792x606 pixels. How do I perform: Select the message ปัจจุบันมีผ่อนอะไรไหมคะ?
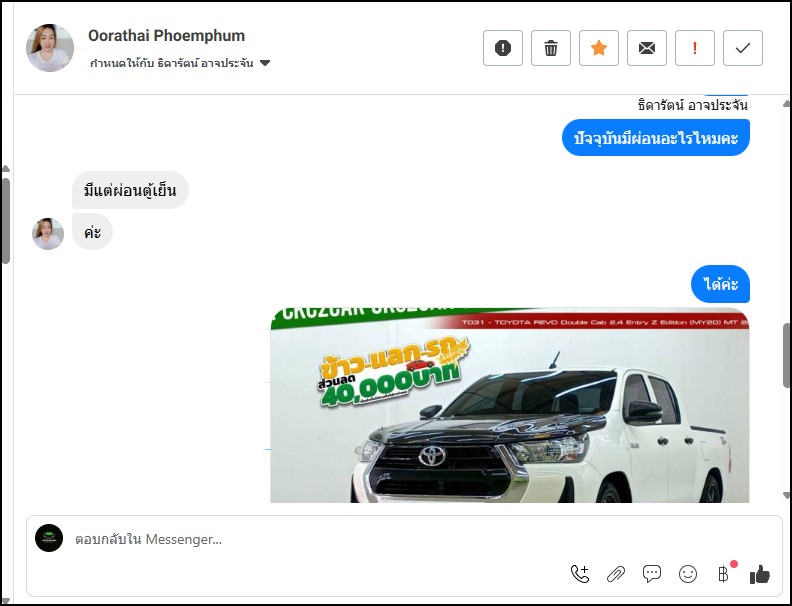point(656,138)
